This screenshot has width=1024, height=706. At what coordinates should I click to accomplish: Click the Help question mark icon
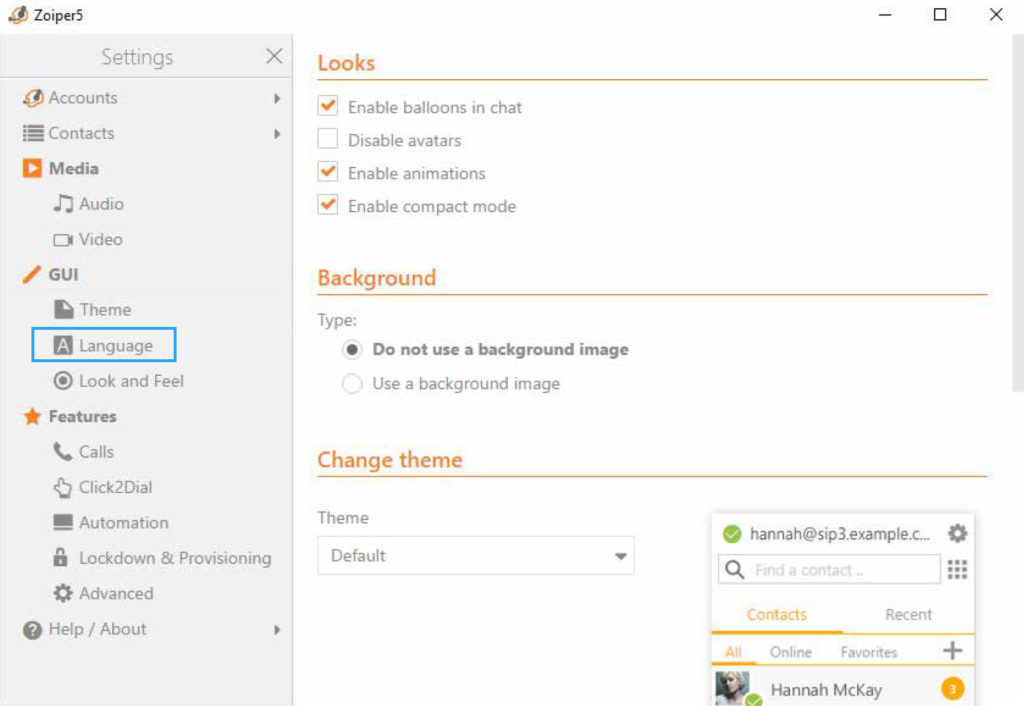32,630
